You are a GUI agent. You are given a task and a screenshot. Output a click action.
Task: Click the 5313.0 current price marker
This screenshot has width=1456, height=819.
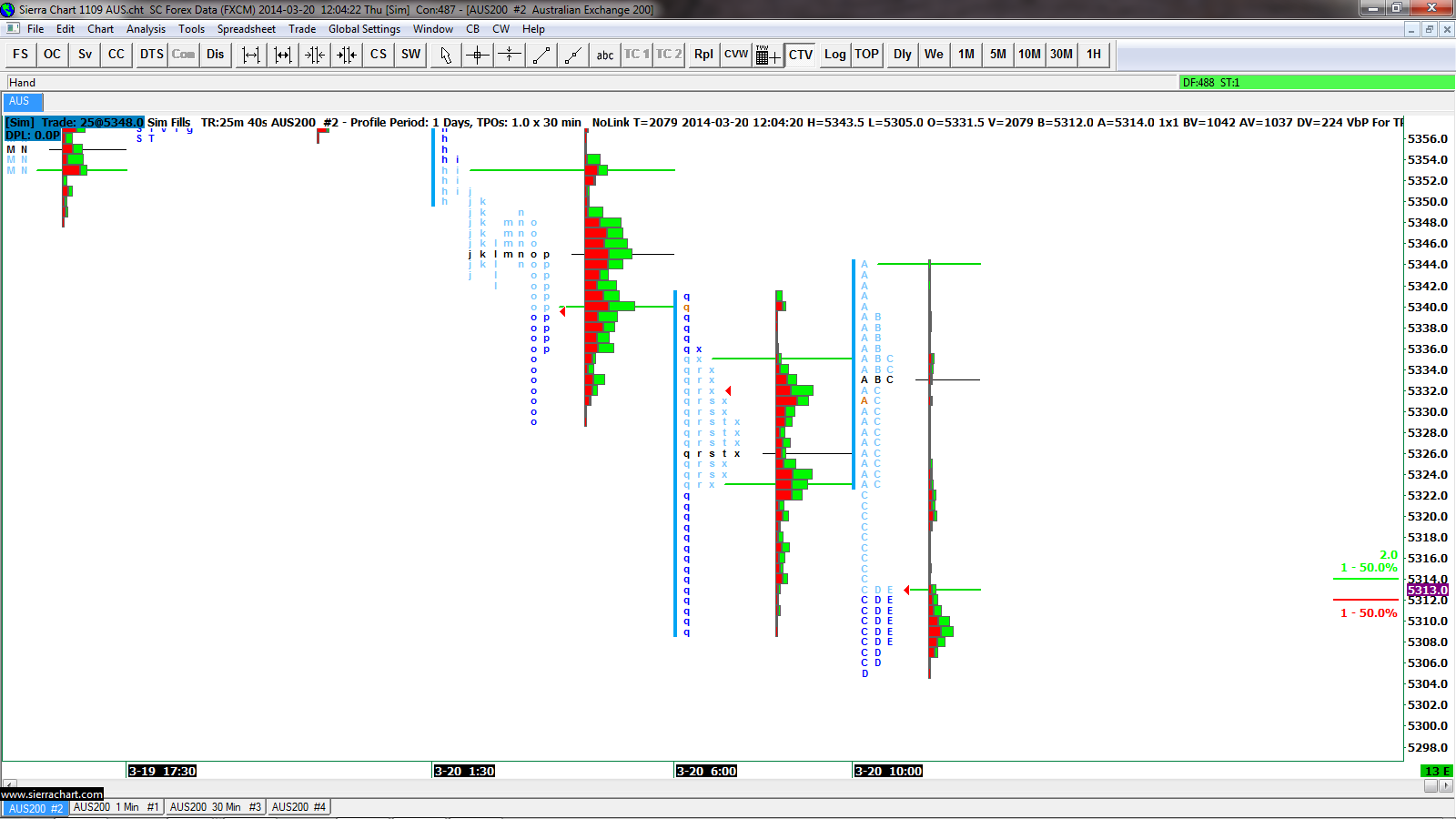tap(1427, 590)
